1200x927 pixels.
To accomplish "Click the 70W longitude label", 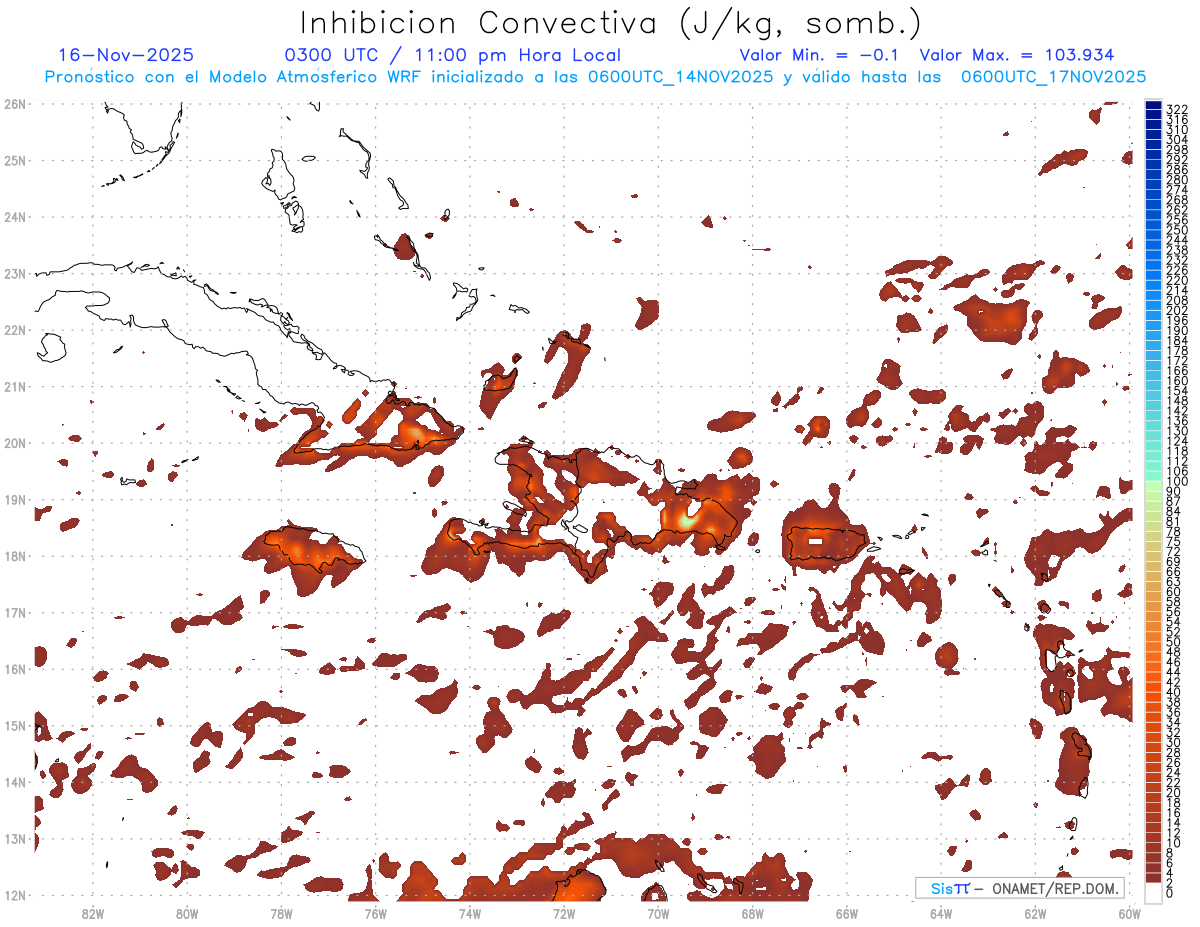I will [658, 913].
